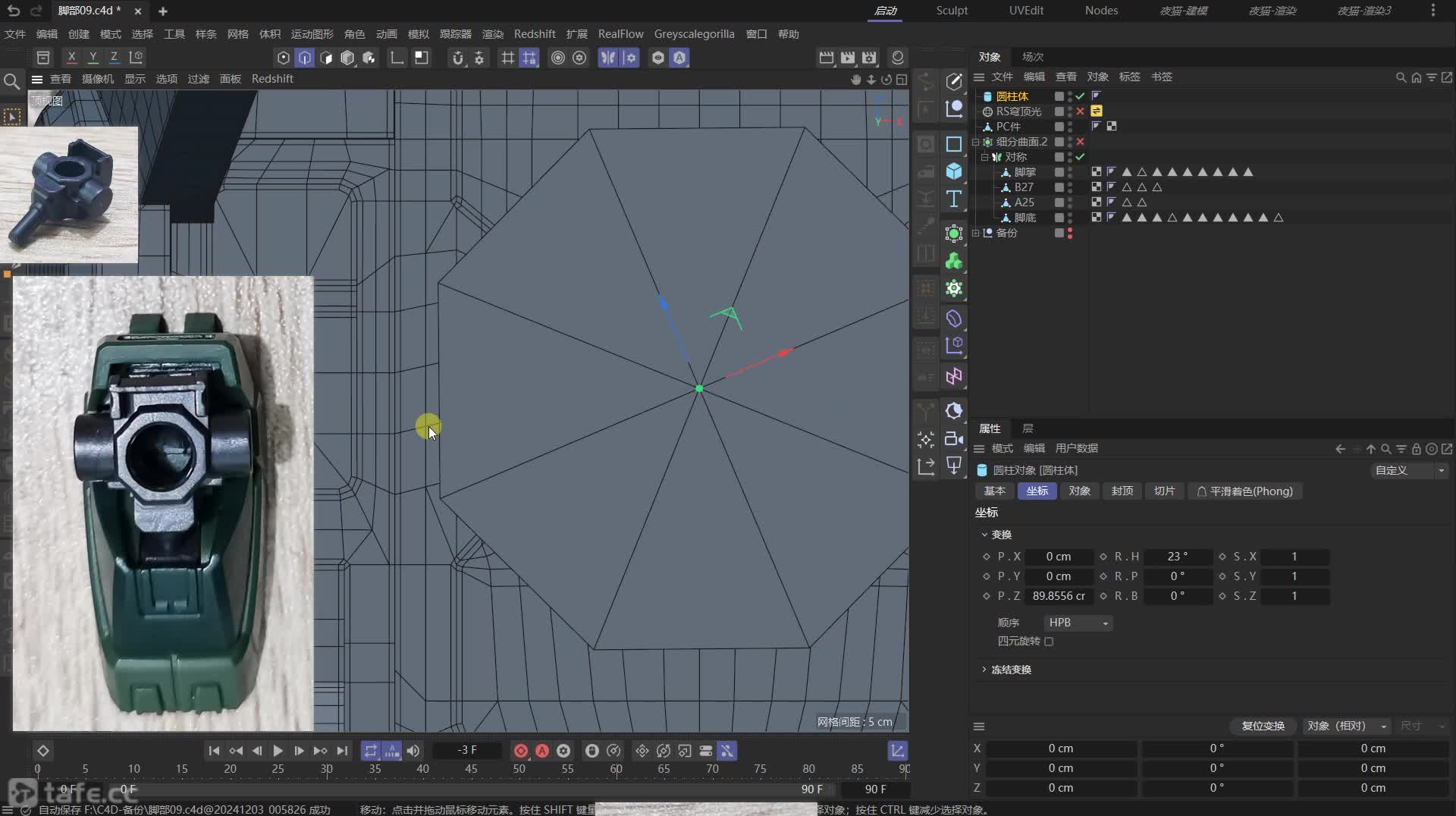Switch to the 封顶 tab

tap(1122, 491)
